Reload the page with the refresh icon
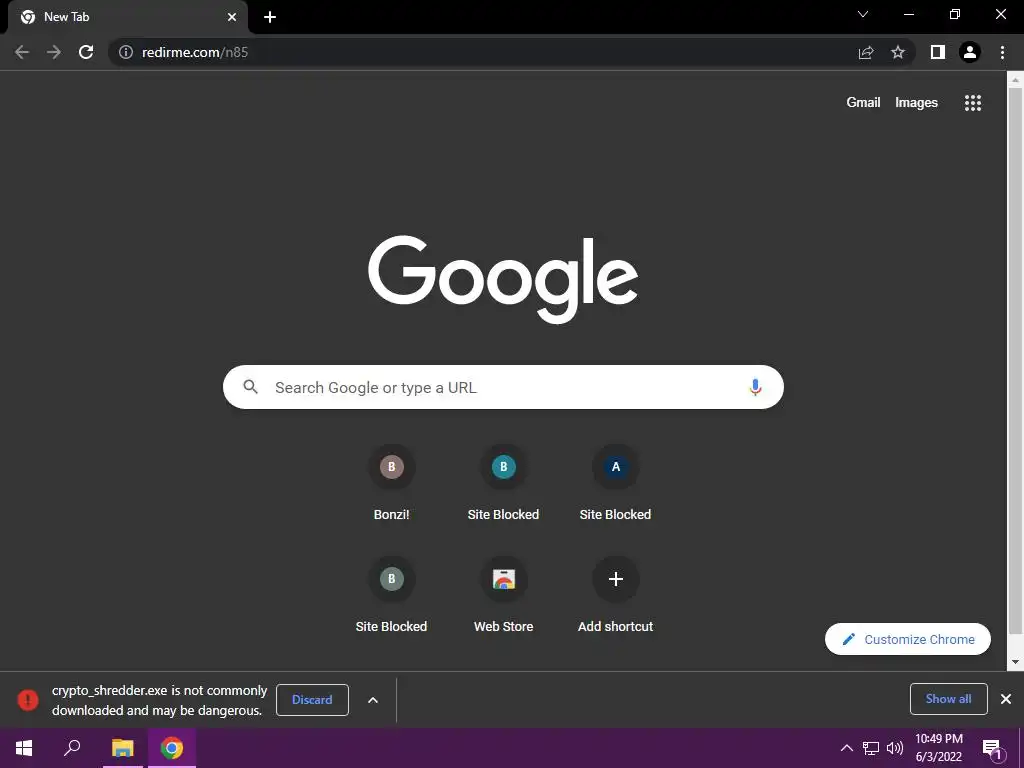Viewport: 1024px width, 768px height. coord(86,52)
